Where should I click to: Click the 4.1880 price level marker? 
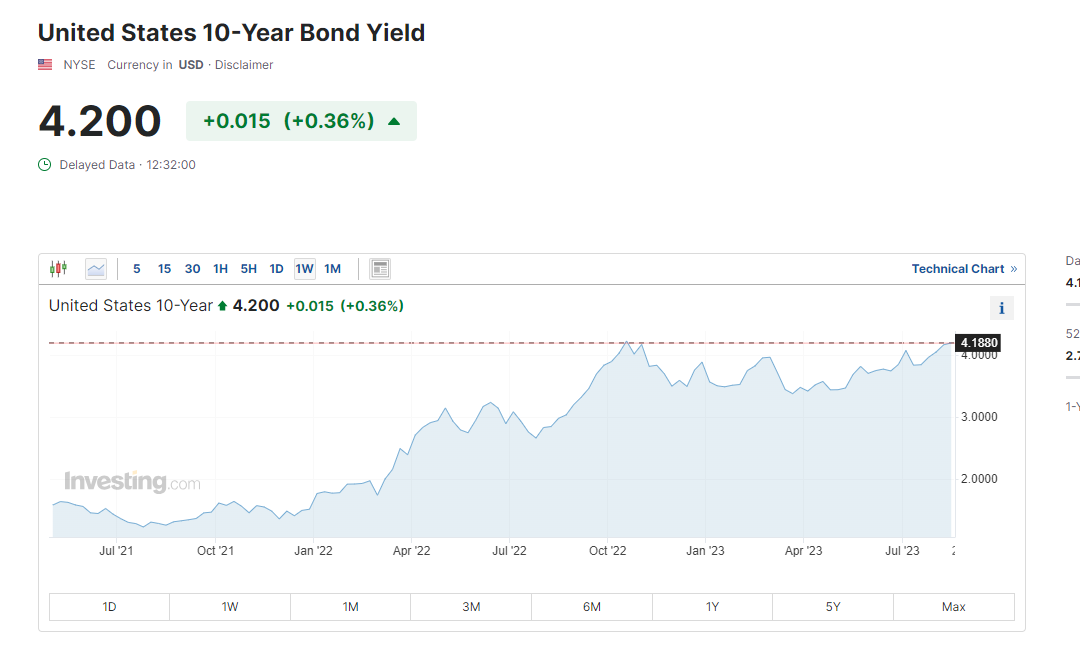coord(978,343)
